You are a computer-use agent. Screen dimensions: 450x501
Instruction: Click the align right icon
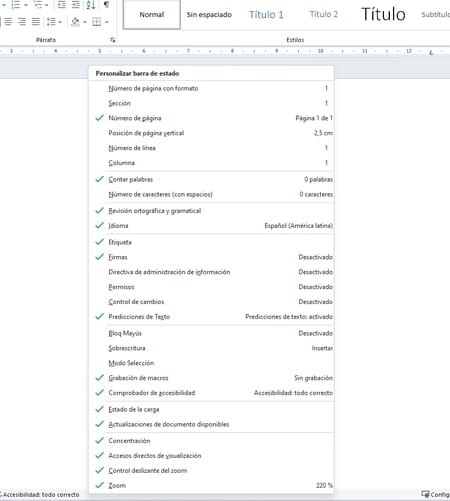point(22,22)
